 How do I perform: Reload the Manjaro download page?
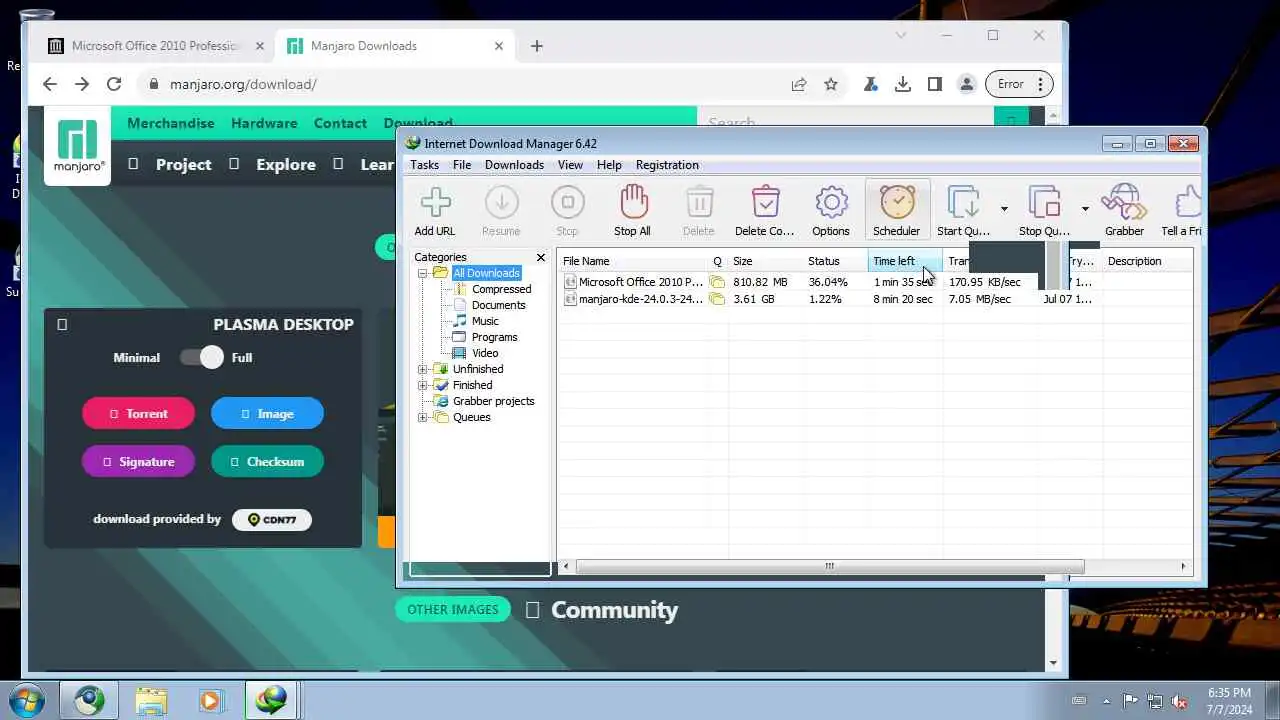pyautogui.click(x=114, y=84)
